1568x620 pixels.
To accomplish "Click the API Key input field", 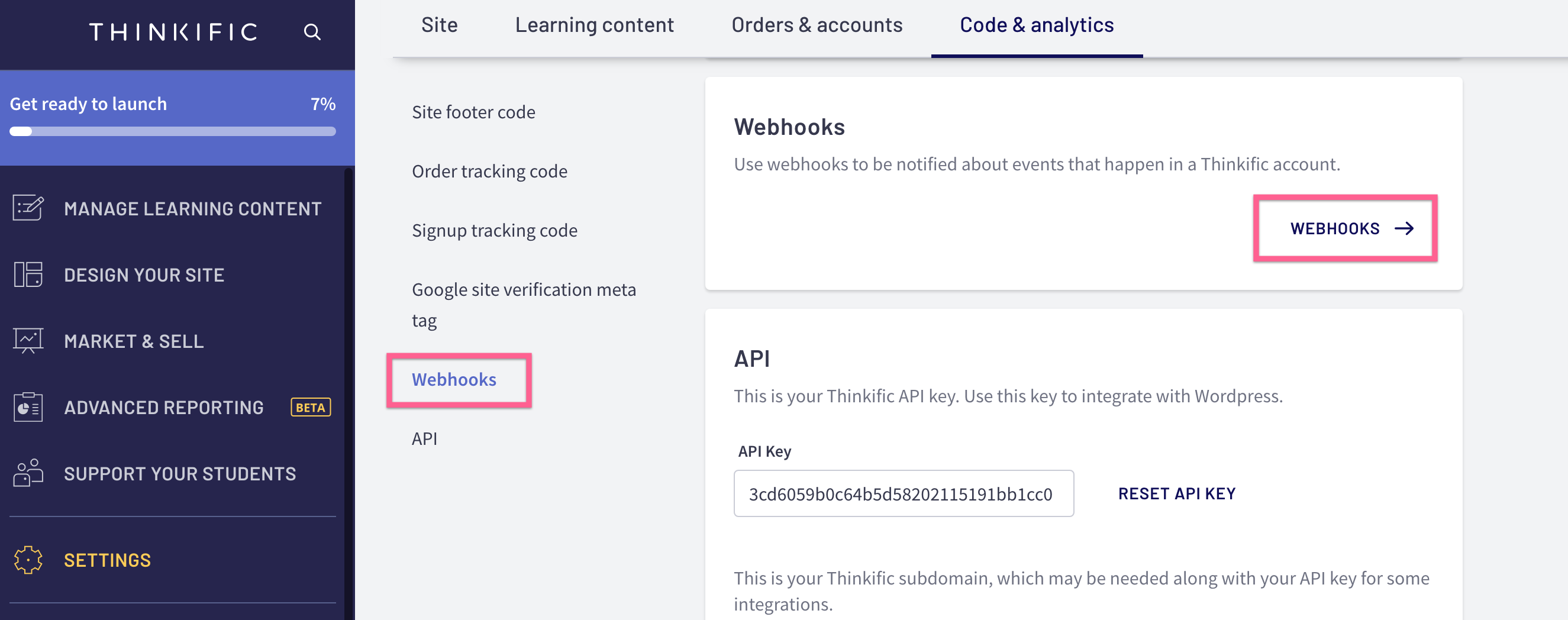I will click(904, 493).
